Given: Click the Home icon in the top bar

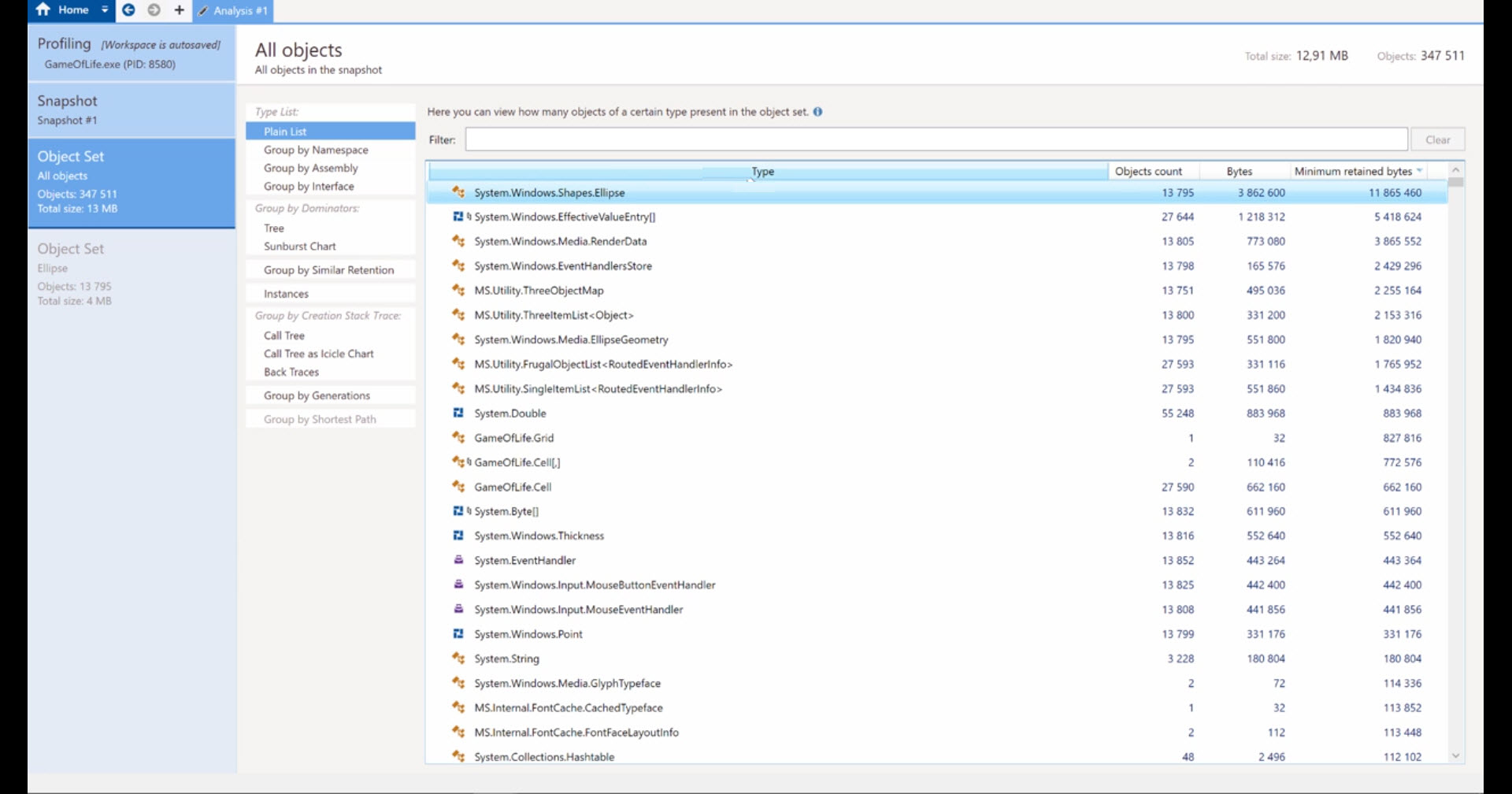Looking at the screenshot, I should point(43,10).
